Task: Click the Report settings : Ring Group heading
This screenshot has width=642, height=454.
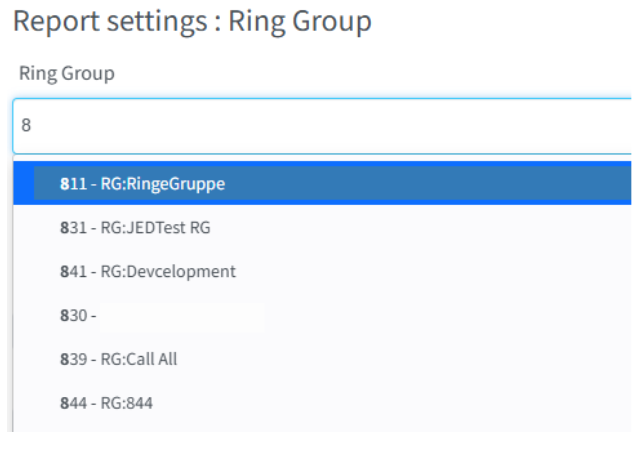Action: click(192, 21)
